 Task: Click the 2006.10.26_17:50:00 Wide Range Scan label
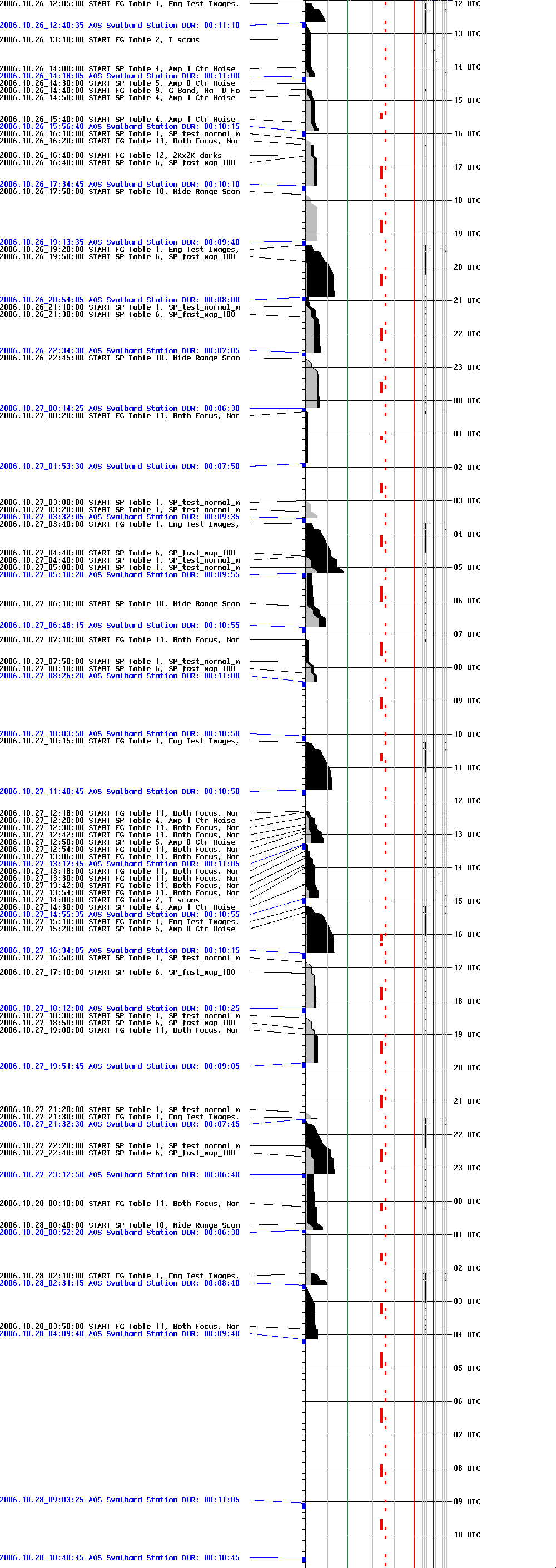(120, 192)
